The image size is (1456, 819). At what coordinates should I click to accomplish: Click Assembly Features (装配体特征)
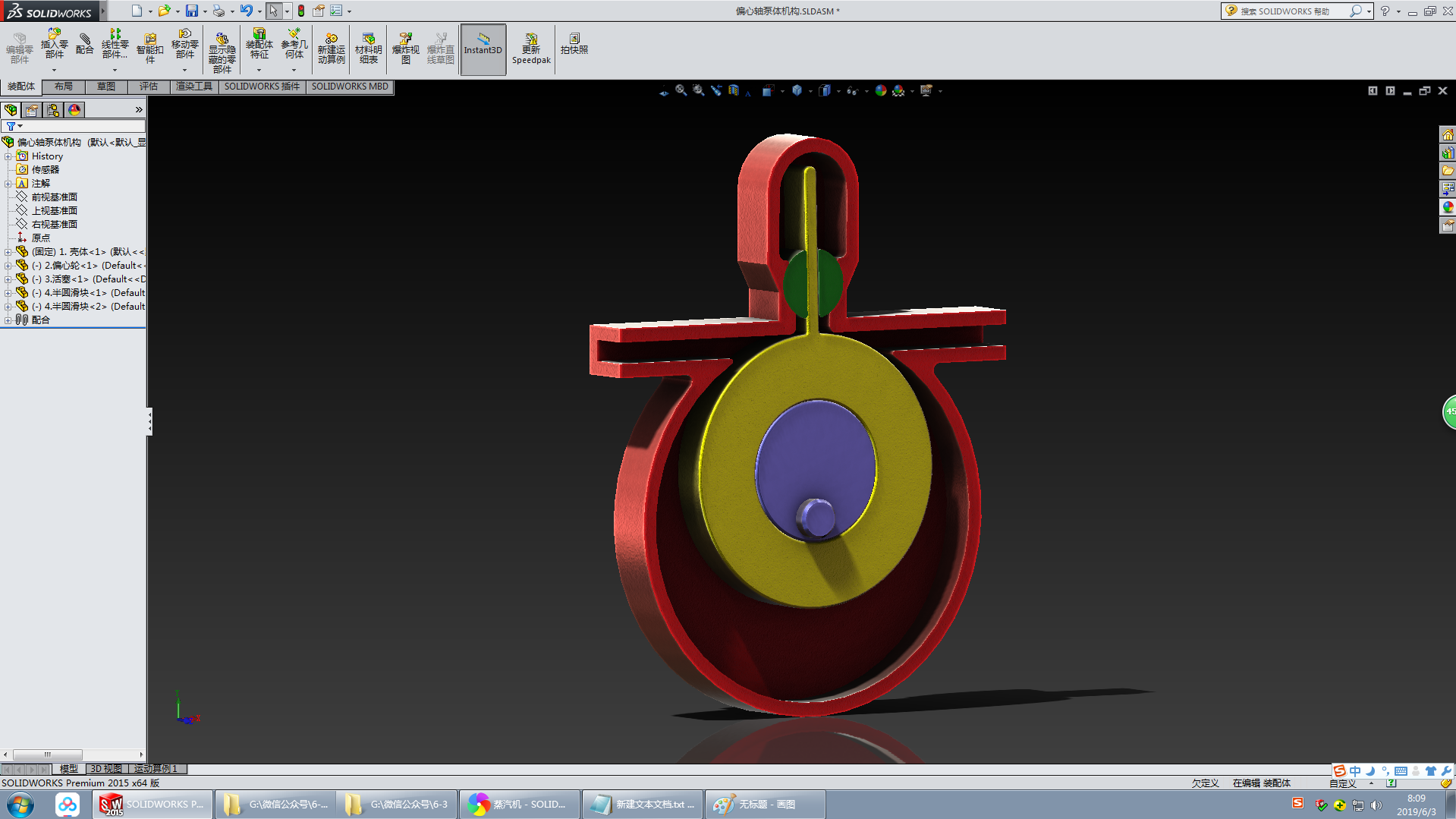[x=259, y=44]
